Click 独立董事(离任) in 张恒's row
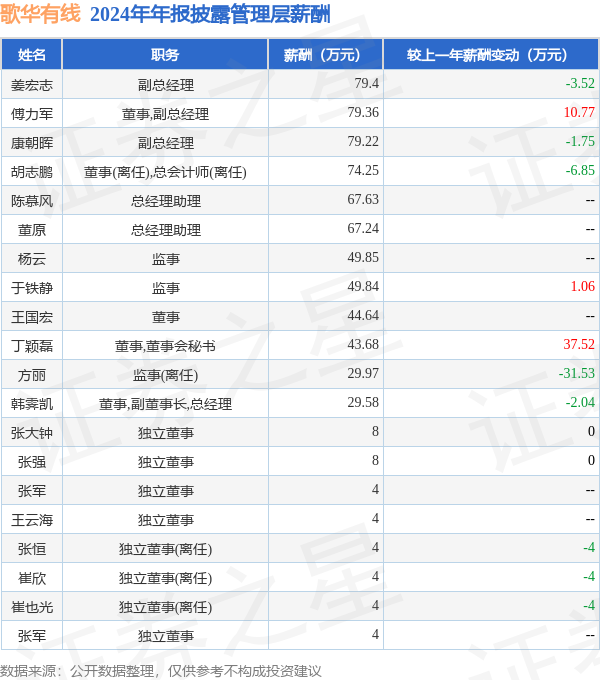 [165, 549]
